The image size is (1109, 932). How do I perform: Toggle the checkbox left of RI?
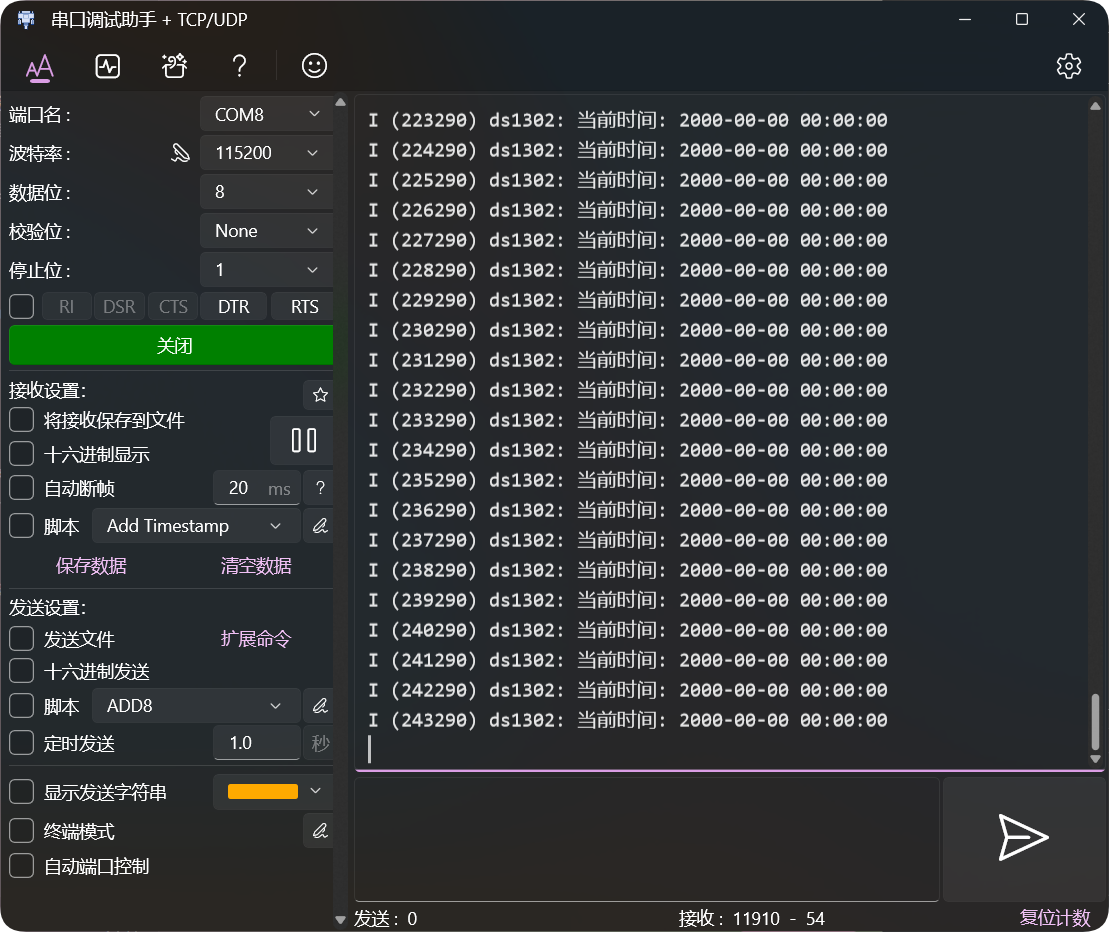[x=21, y=306]
